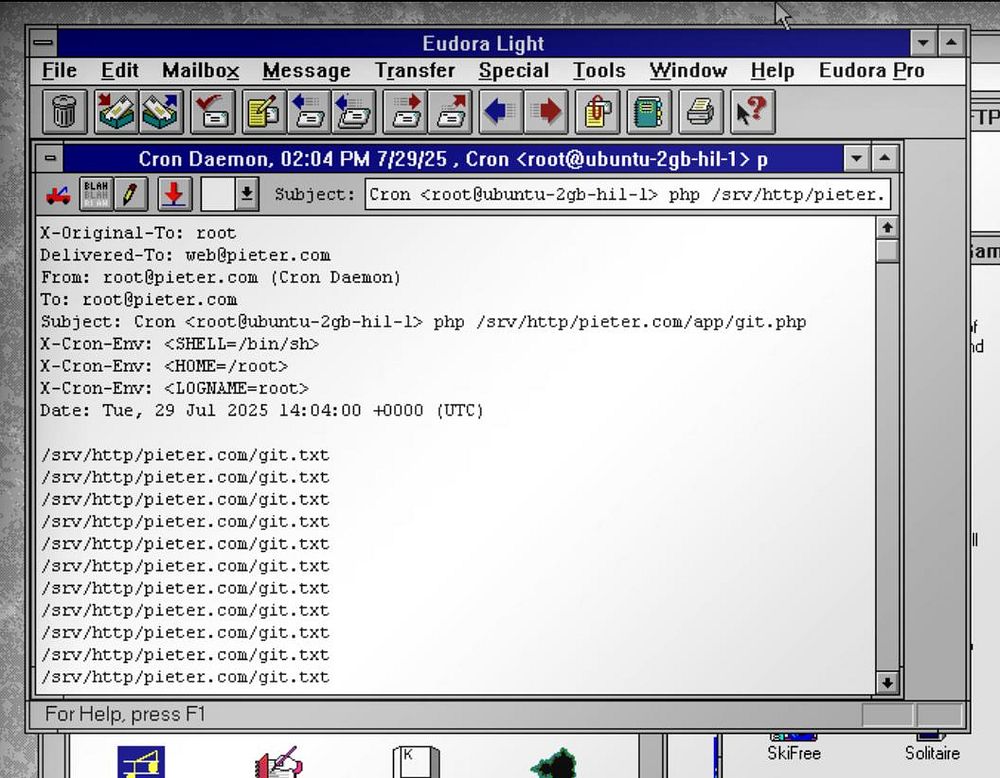Click the Subject input field
The height and width of the screenshot is (778, 1000).
[628, 194]
